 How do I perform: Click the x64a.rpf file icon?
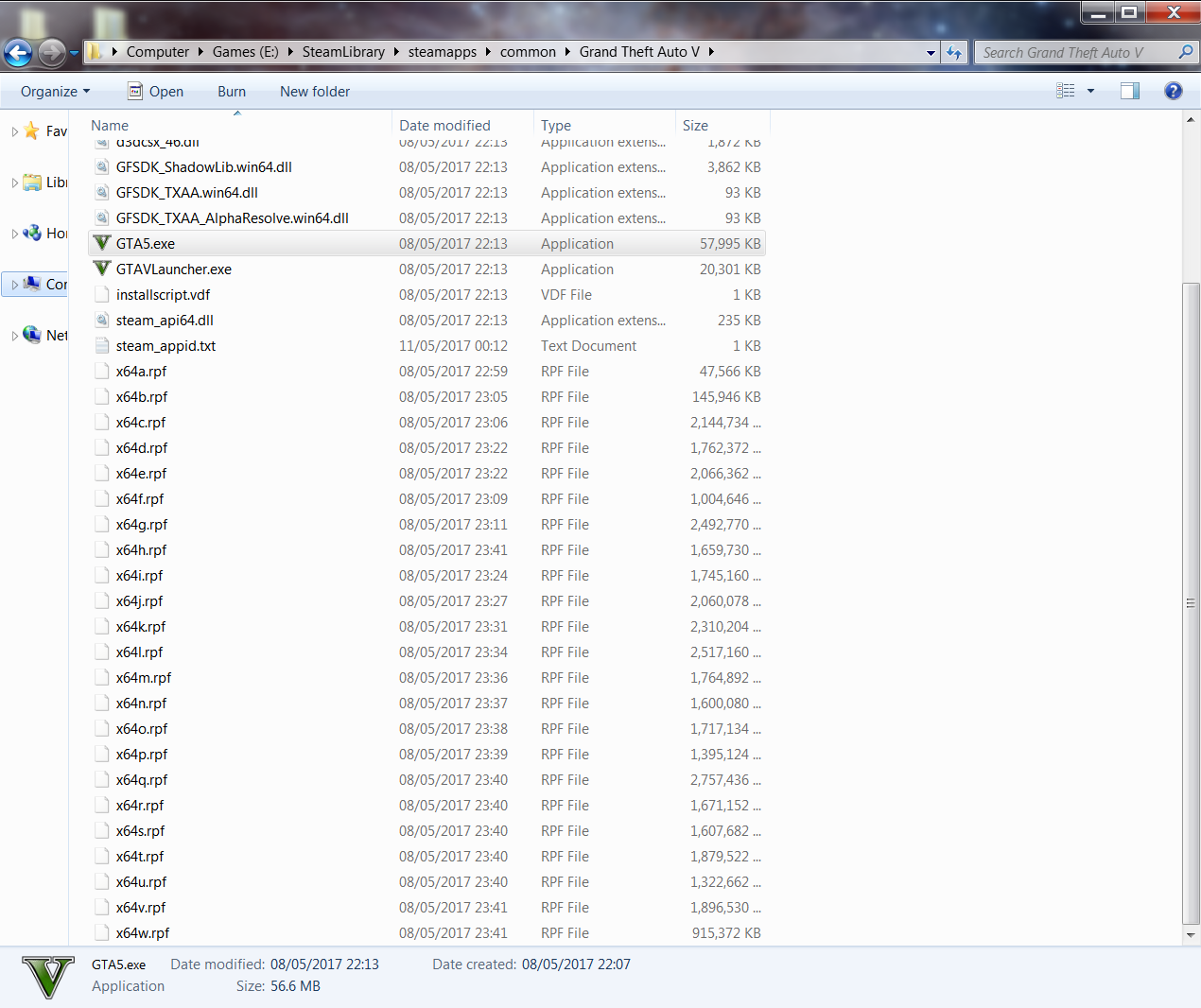point(102,371)
